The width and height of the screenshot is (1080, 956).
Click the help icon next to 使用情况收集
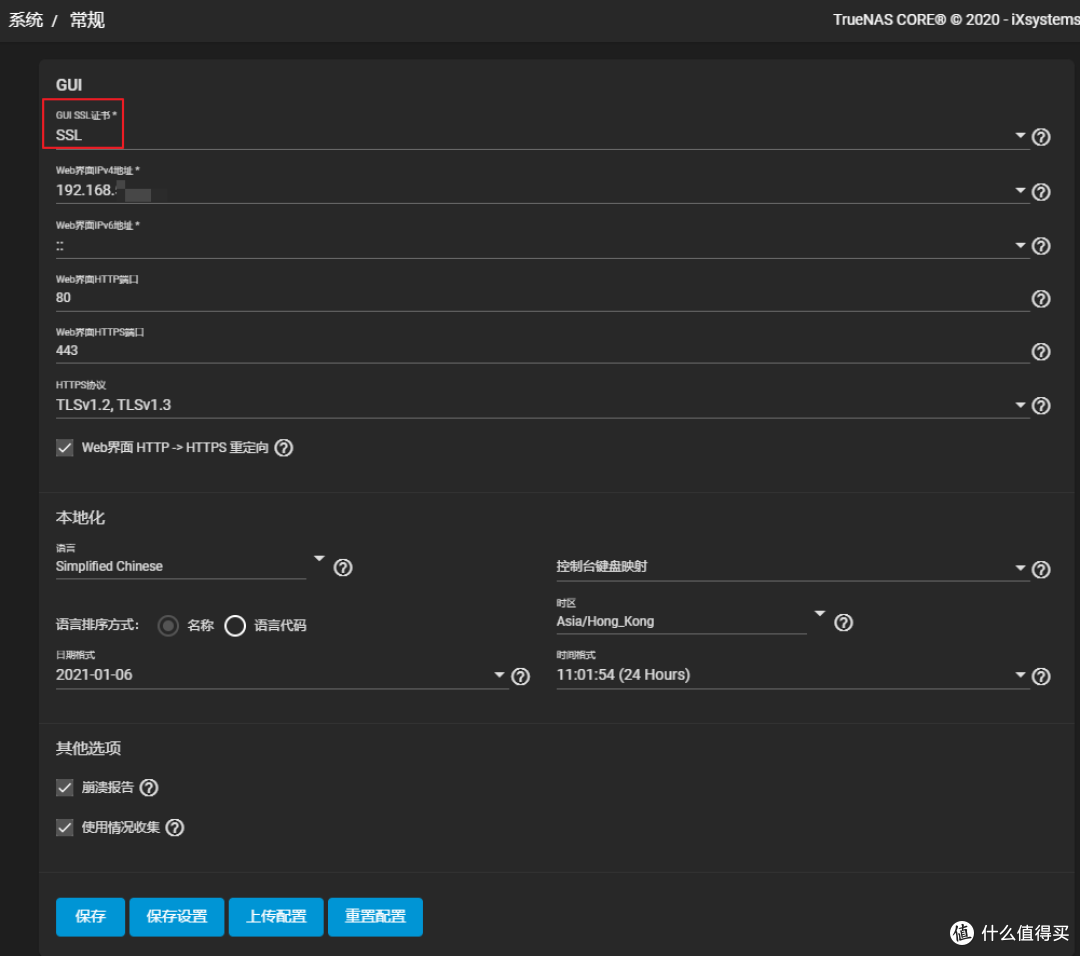(x=175, y=827)
